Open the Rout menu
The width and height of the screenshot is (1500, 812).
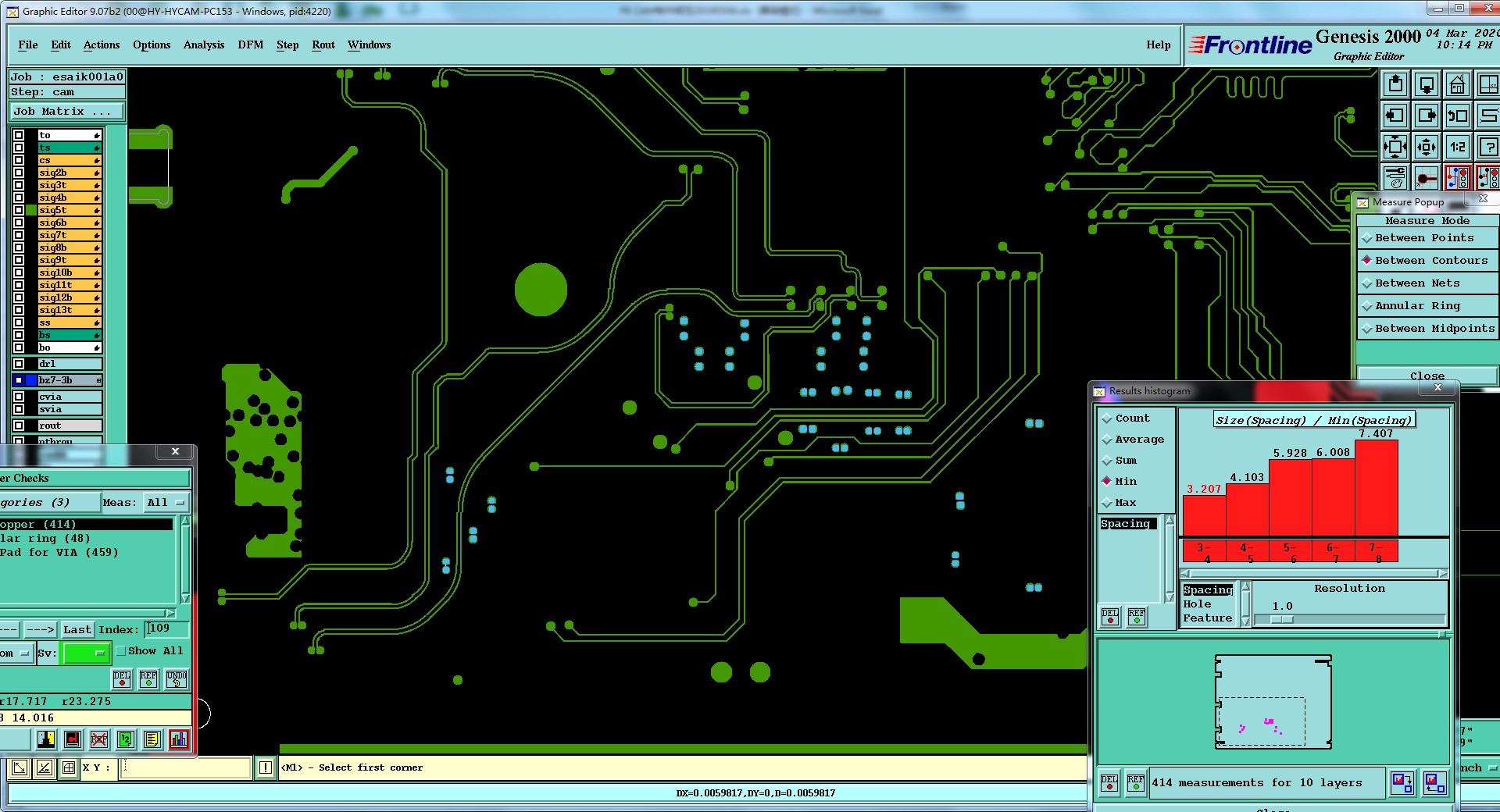[323, 45]
